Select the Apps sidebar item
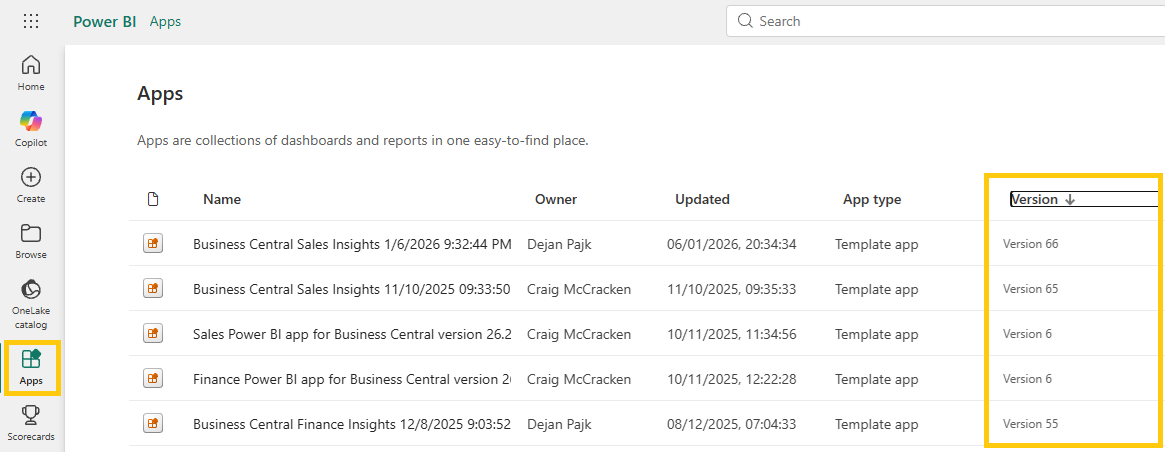The image size is (1165, 452). [x=31, y=367]
